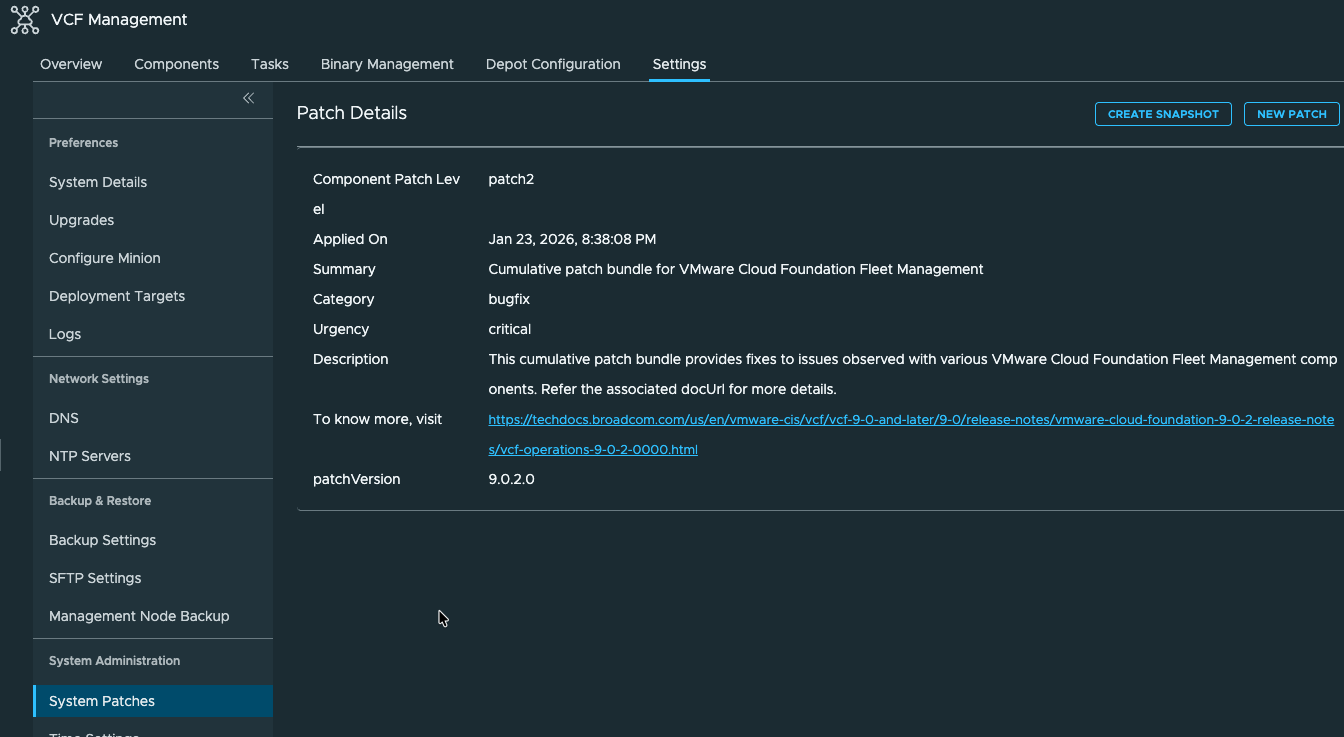Image resolution: width=1344 pixels, height=737 pixels.
Task: Select System Details in sidebar
Action: 98,182
